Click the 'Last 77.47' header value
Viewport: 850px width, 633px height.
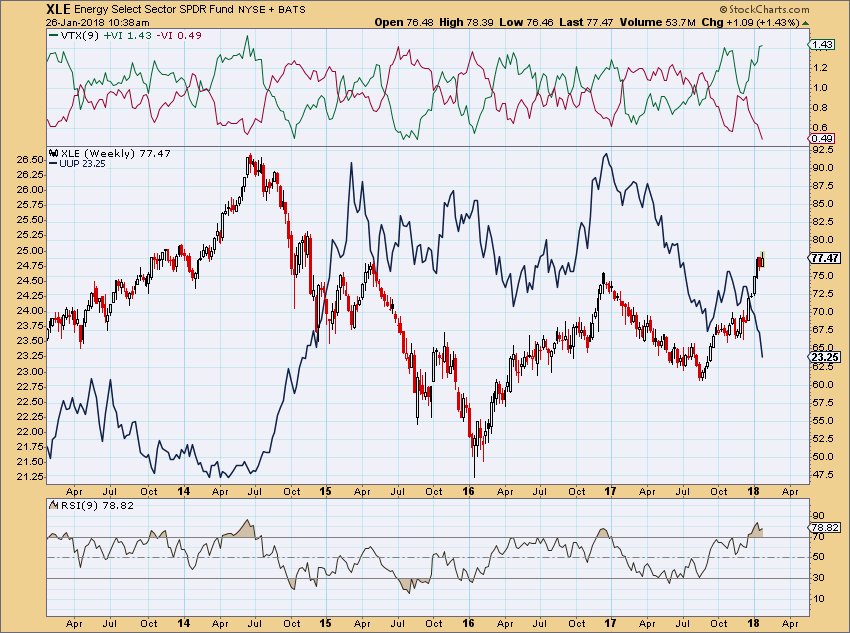pyautogui.click(x=586, y=22)
